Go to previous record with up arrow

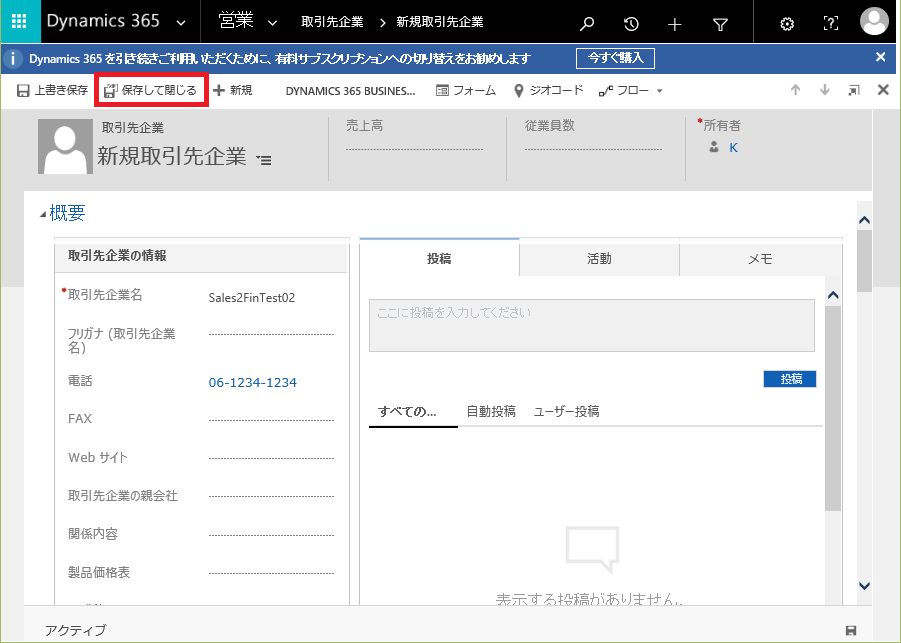click(x=795, y=90)
